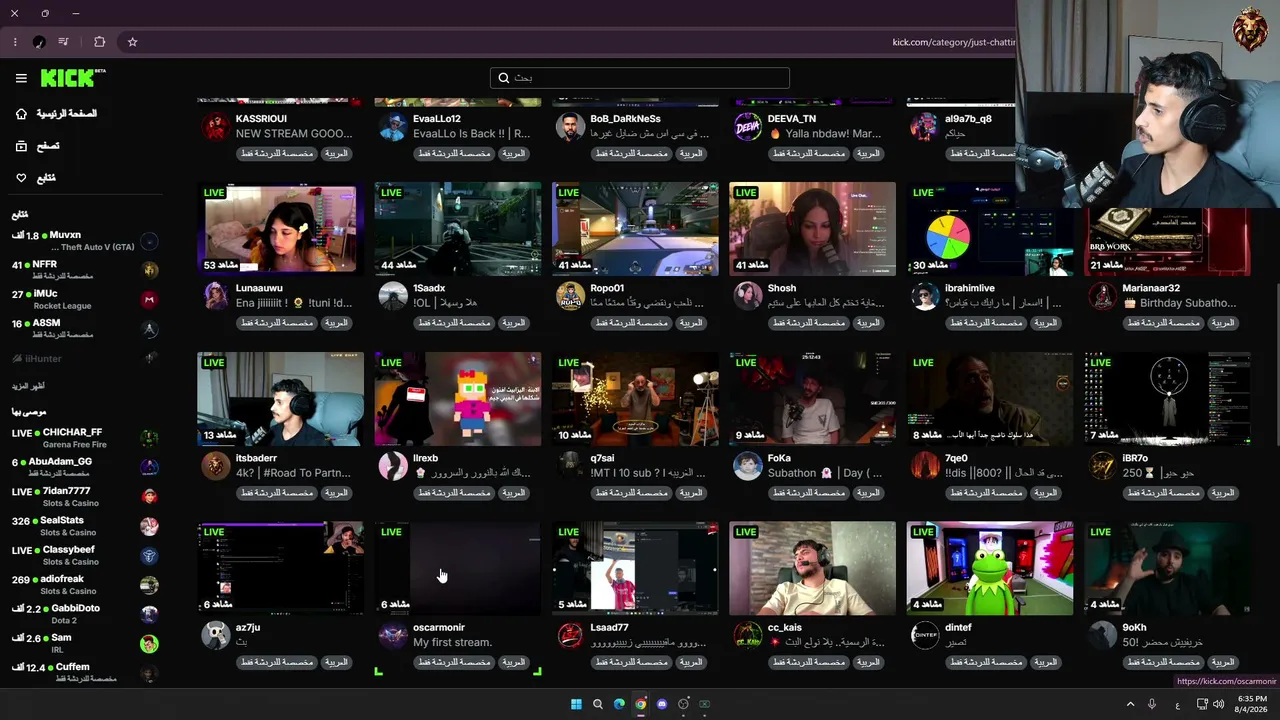The height and width of the screenshot is (720, 1280).
Task: Click DEEVA_TN's channel avatar
Action: tap(748, 127)
